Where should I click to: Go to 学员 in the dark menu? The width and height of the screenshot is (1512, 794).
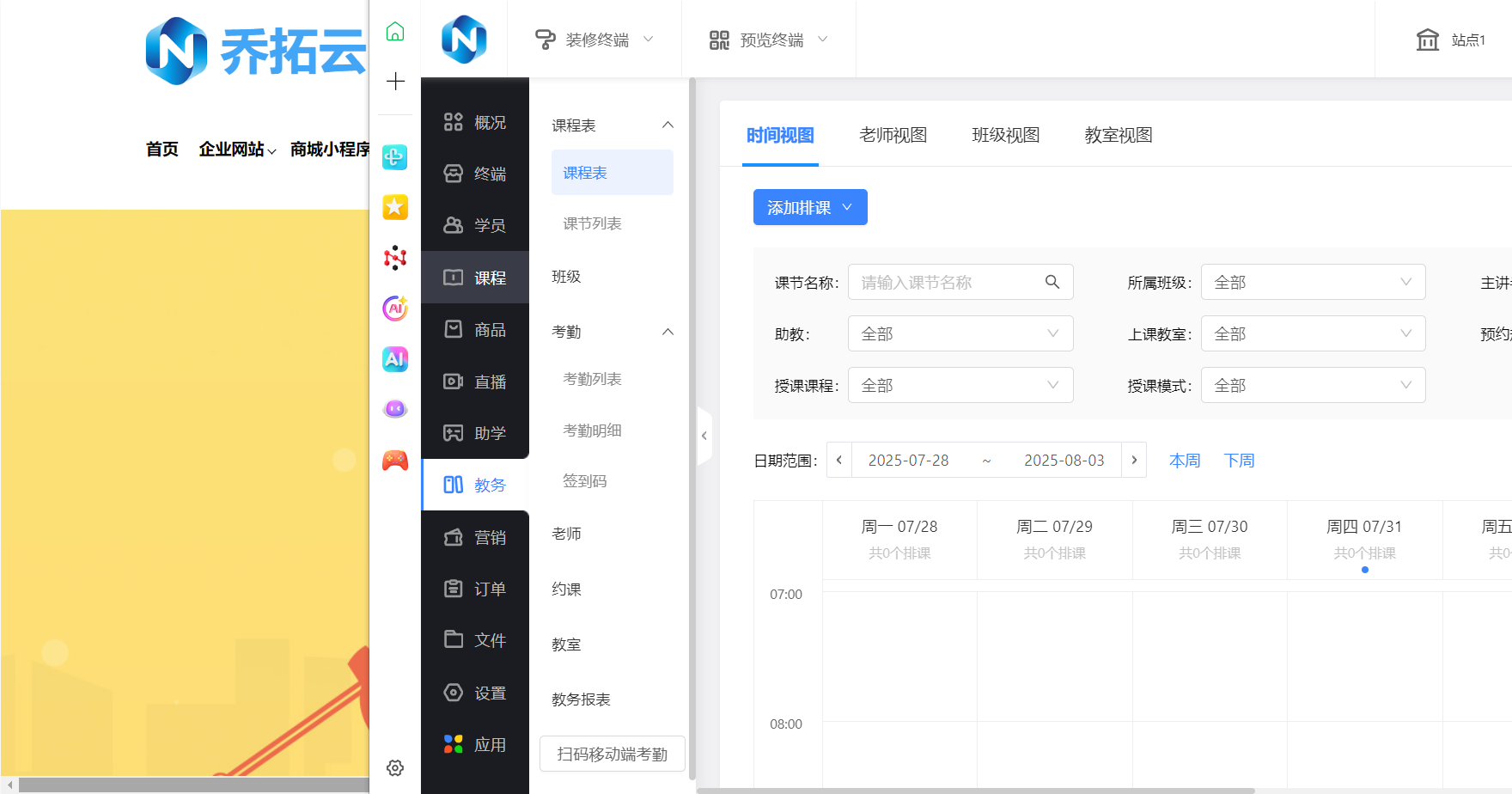point(475,225)
